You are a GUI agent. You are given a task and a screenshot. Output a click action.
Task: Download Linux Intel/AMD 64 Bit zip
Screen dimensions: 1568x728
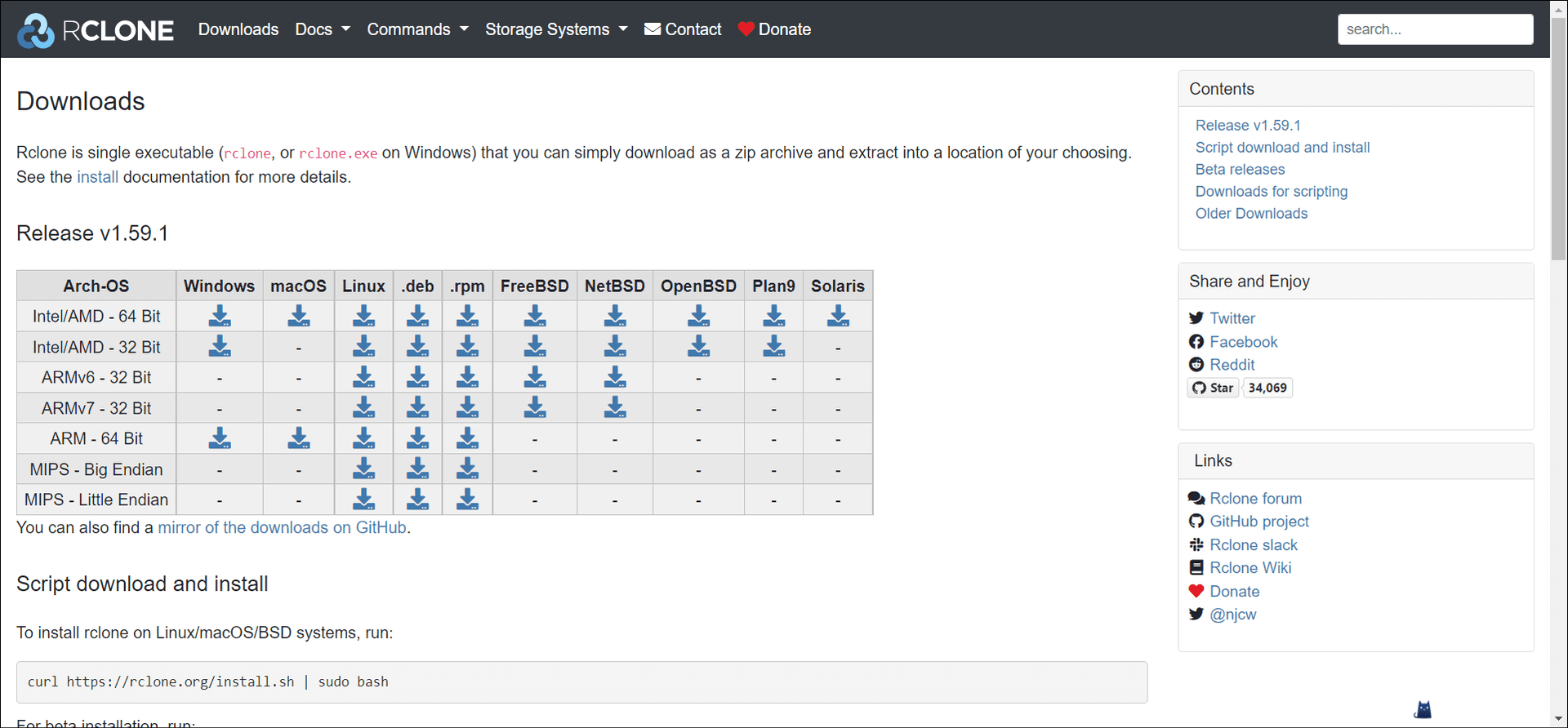(364, 316)
